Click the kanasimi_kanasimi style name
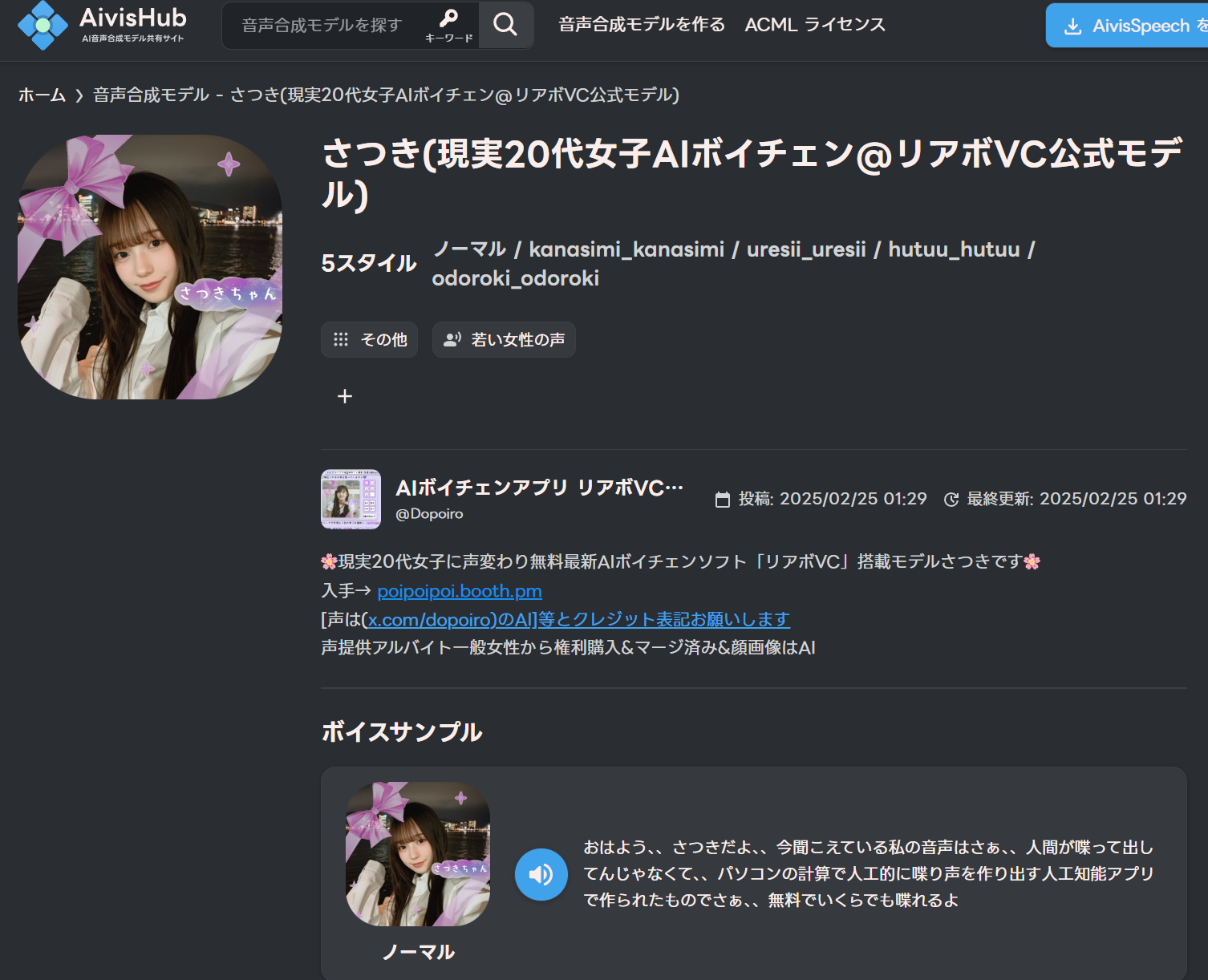1208x980 pixels. click(626, 249)
